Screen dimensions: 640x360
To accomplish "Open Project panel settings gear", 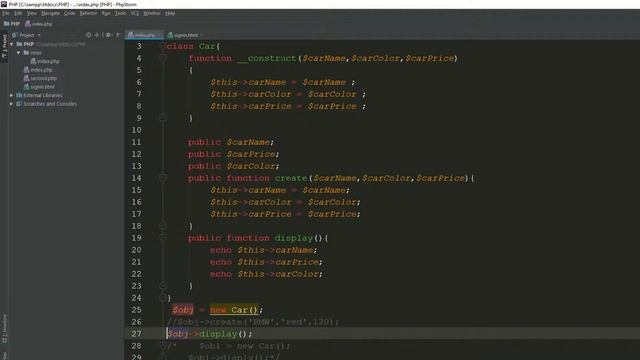I will [x=108, y=35].
